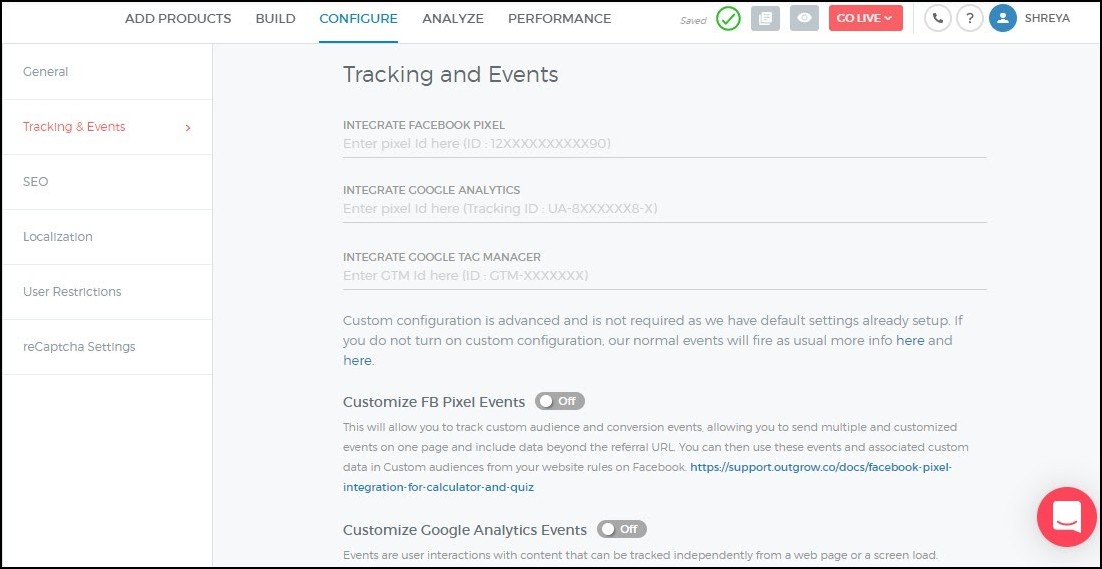The width and height of the screenshot is (1102, 569).
Task: Click the phone call icon
Action: [x=937, y=19]
